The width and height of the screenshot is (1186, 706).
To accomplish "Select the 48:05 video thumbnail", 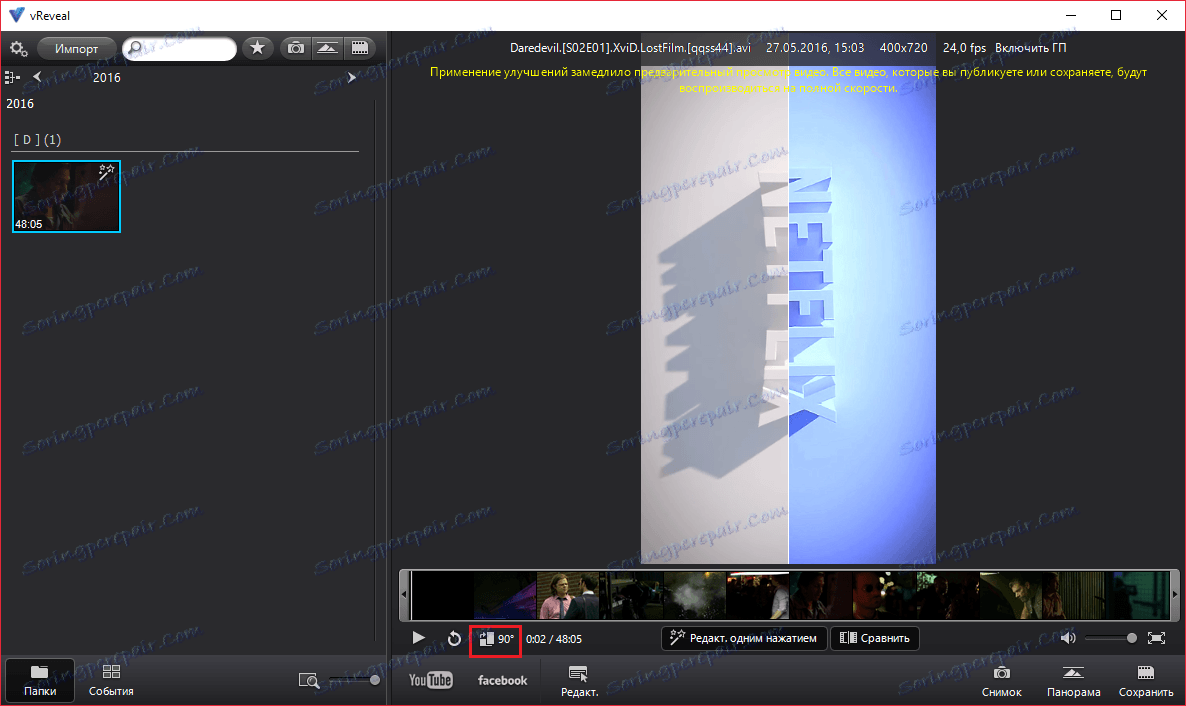I will click(67, 196).
